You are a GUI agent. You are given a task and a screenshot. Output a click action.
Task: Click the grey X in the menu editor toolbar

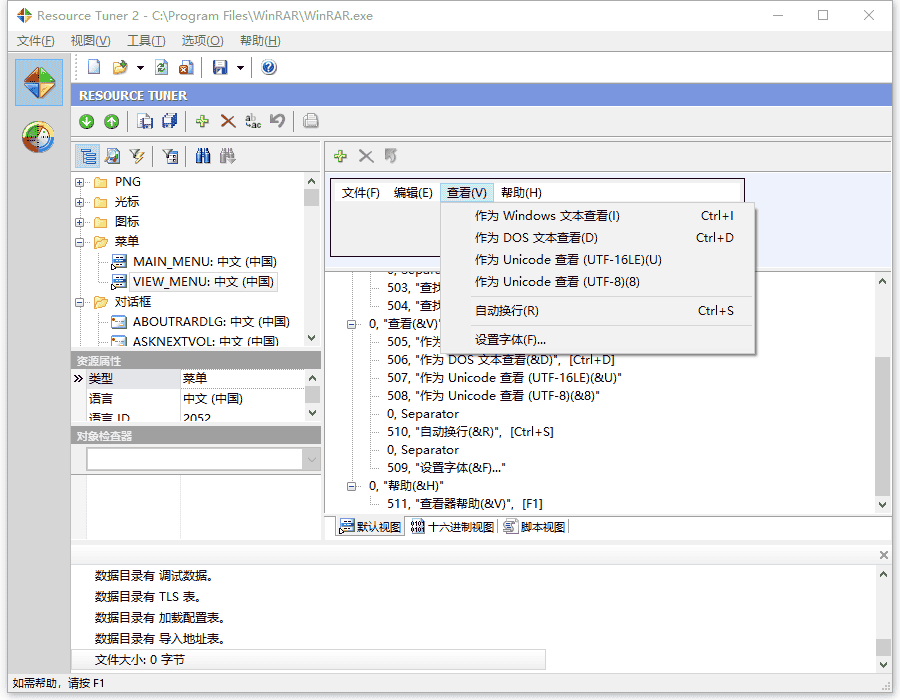tap(366, 156)
